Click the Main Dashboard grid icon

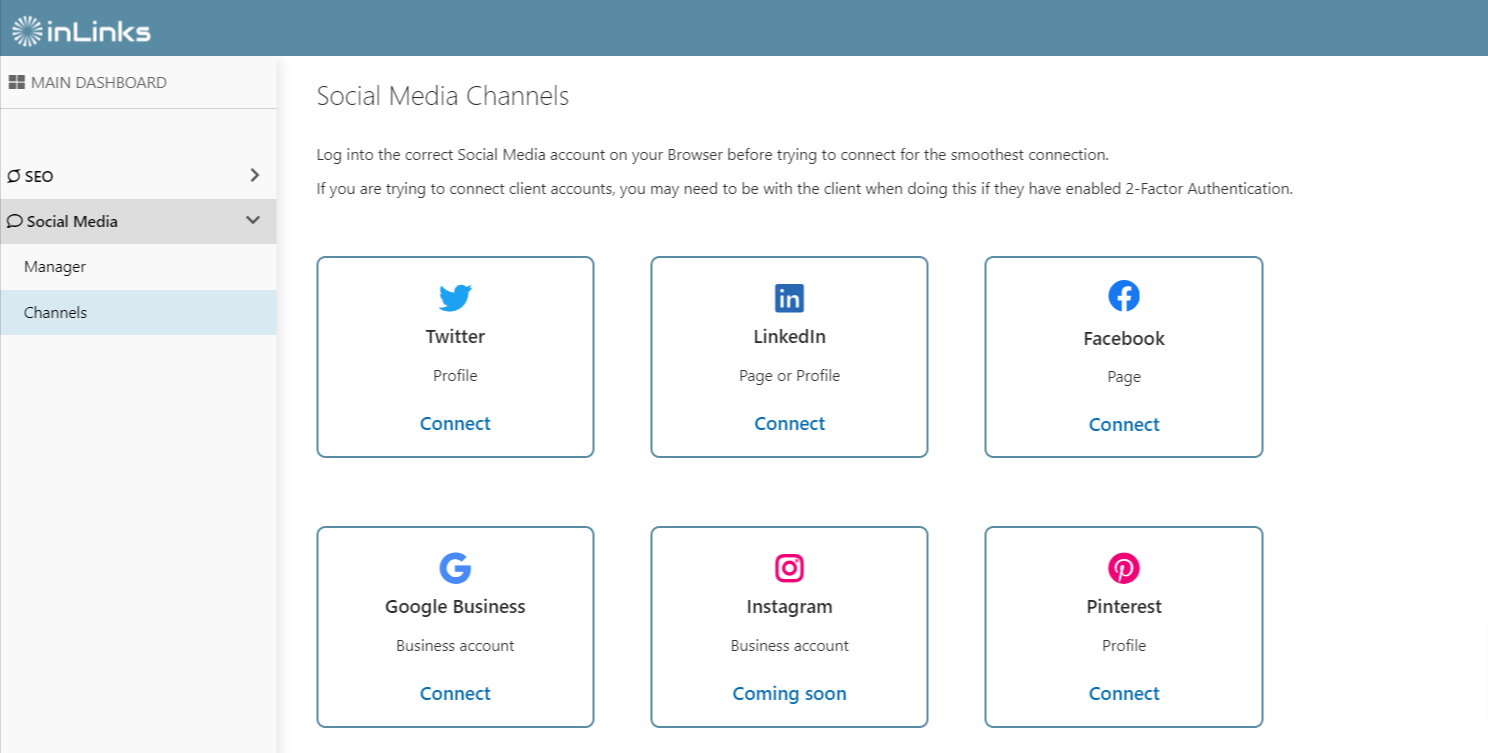[16, 82]
